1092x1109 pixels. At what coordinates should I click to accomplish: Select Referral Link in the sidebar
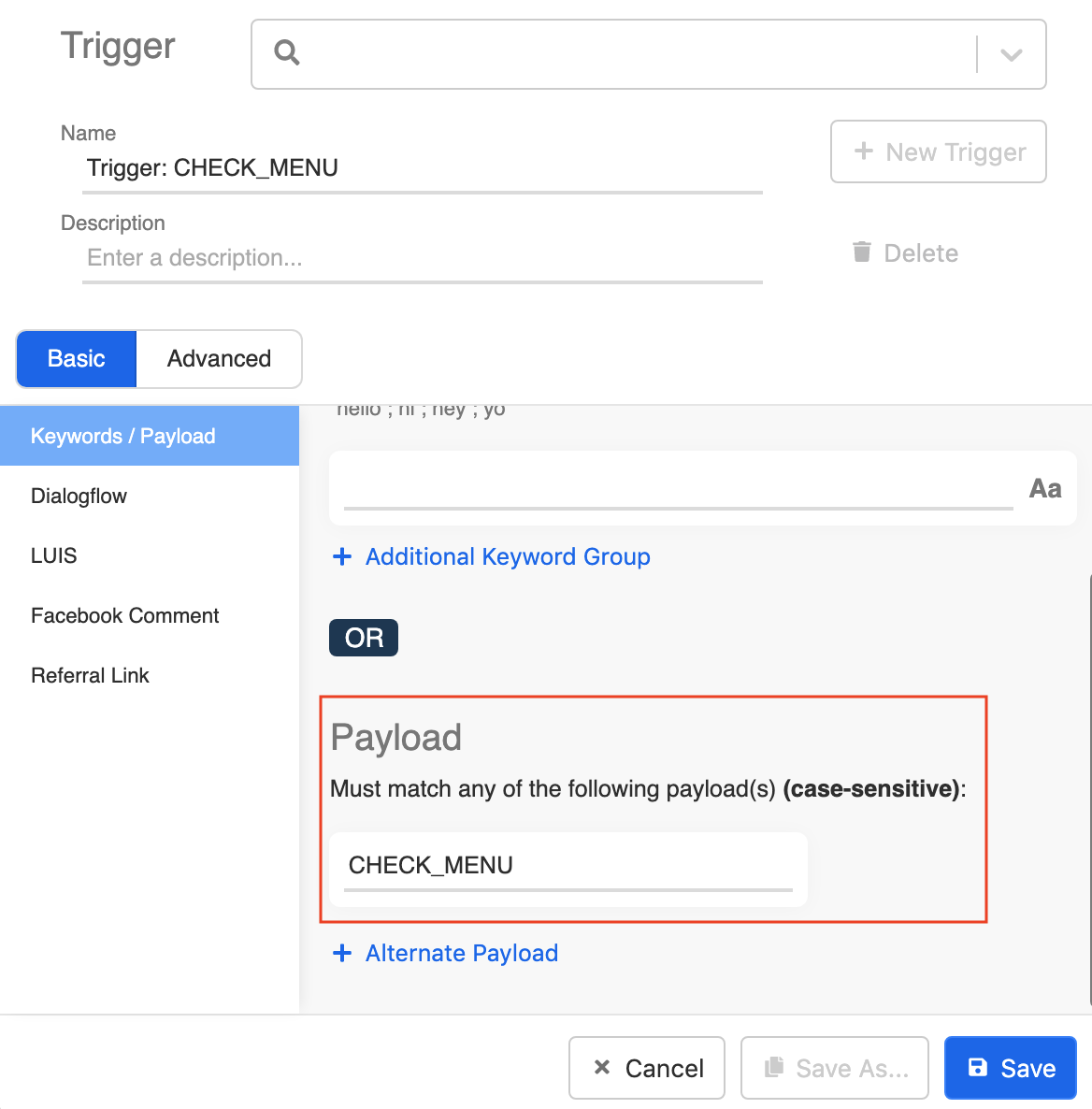(90, 674)
